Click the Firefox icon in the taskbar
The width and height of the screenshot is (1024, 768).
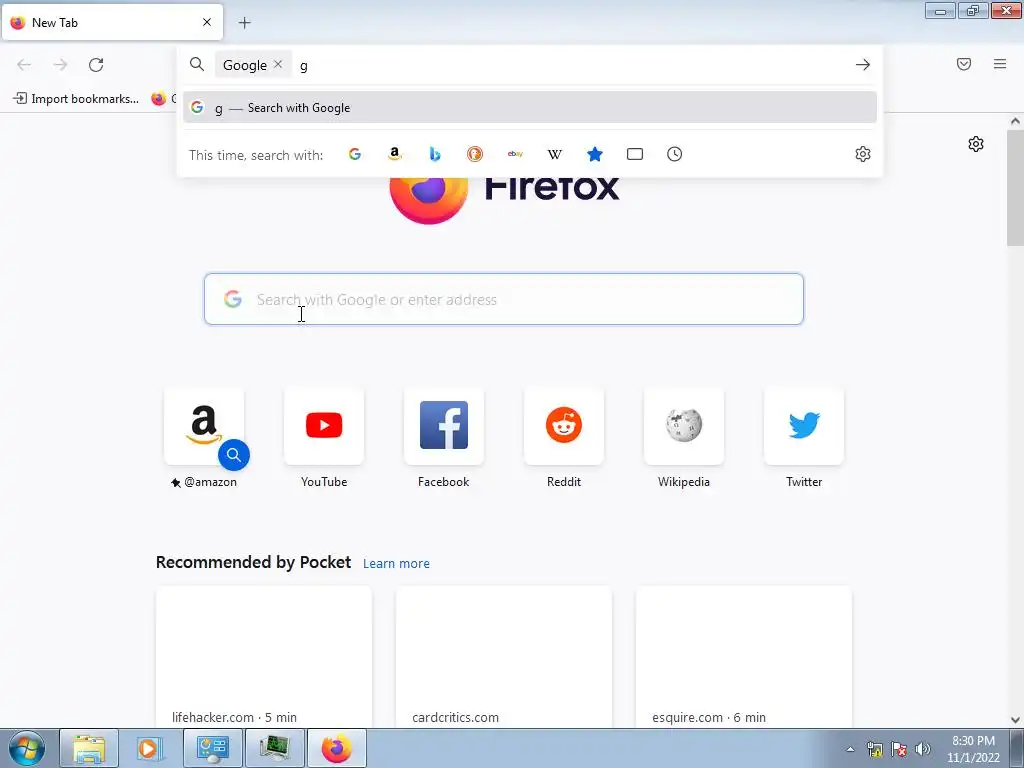click(x=336, y=748)
